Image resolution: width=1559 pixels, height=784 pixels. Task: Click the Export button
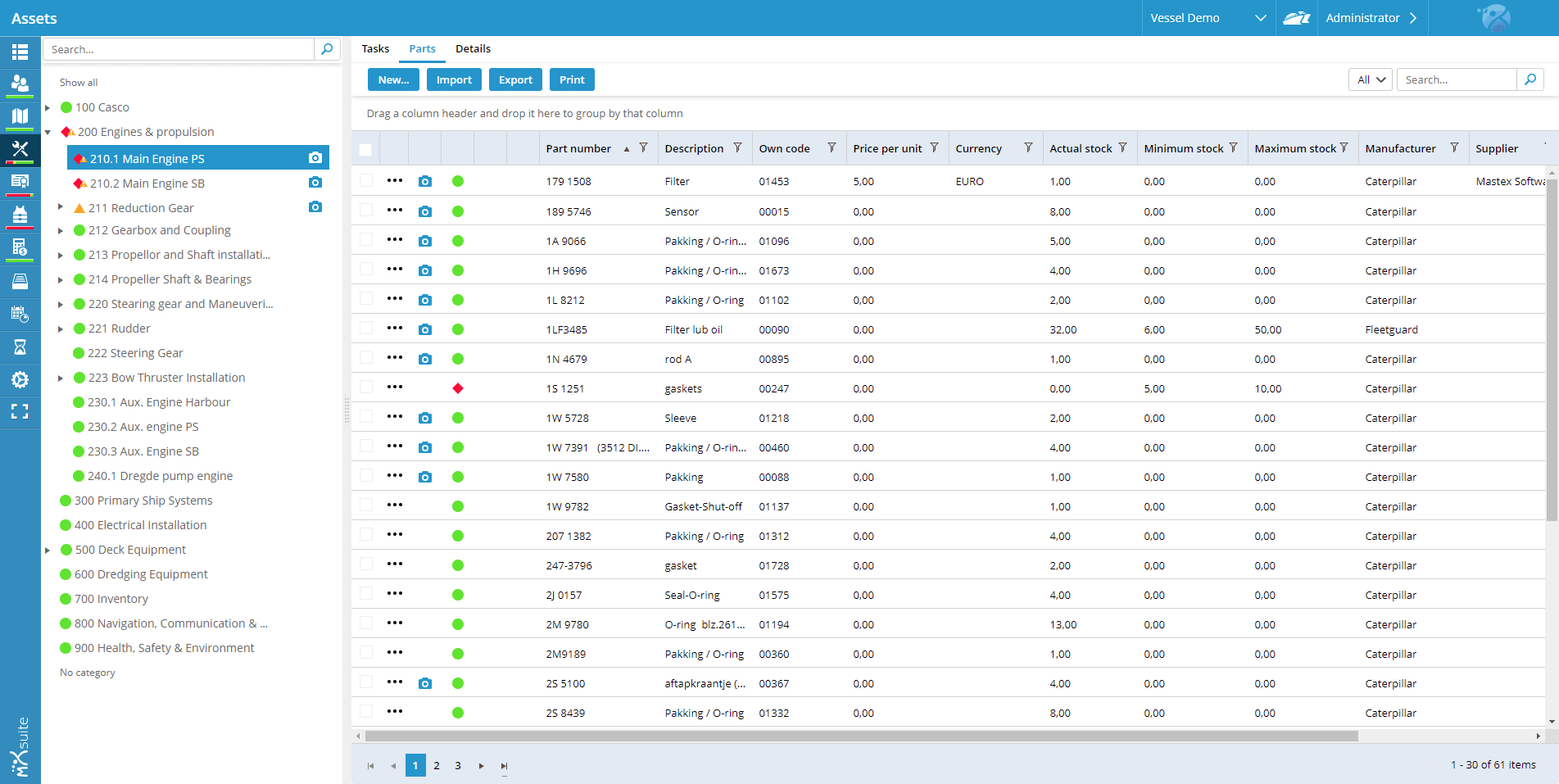515,79
